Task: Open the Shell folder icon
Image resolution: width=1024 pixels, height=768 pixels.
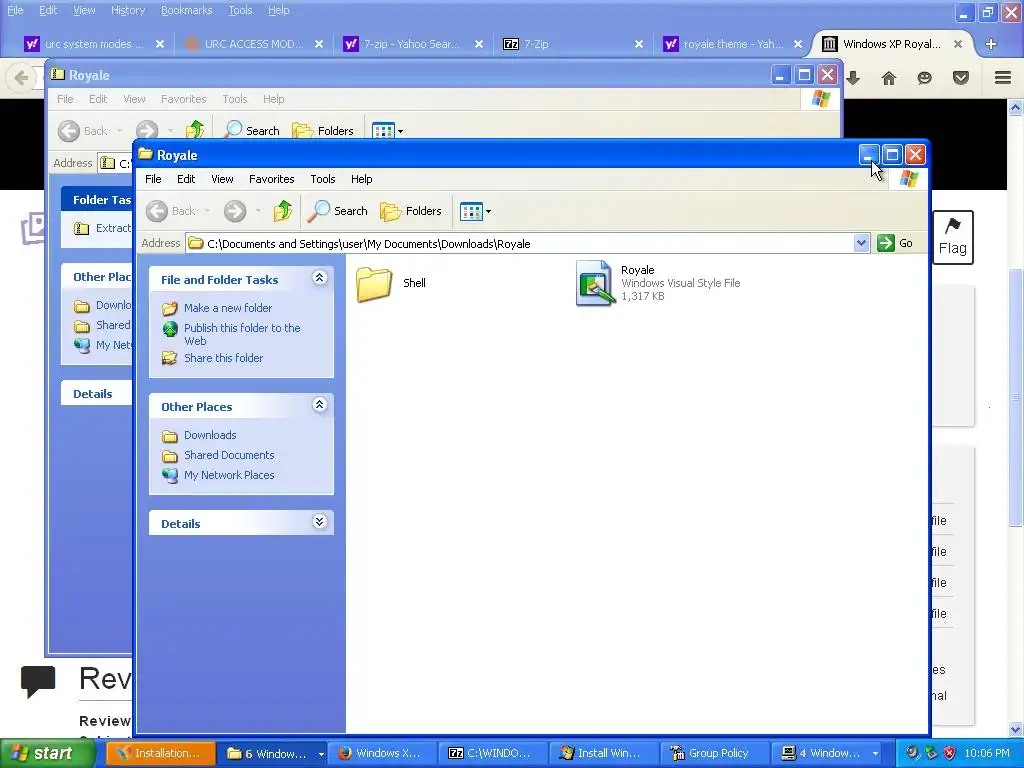Action: (x=374, y=284)
